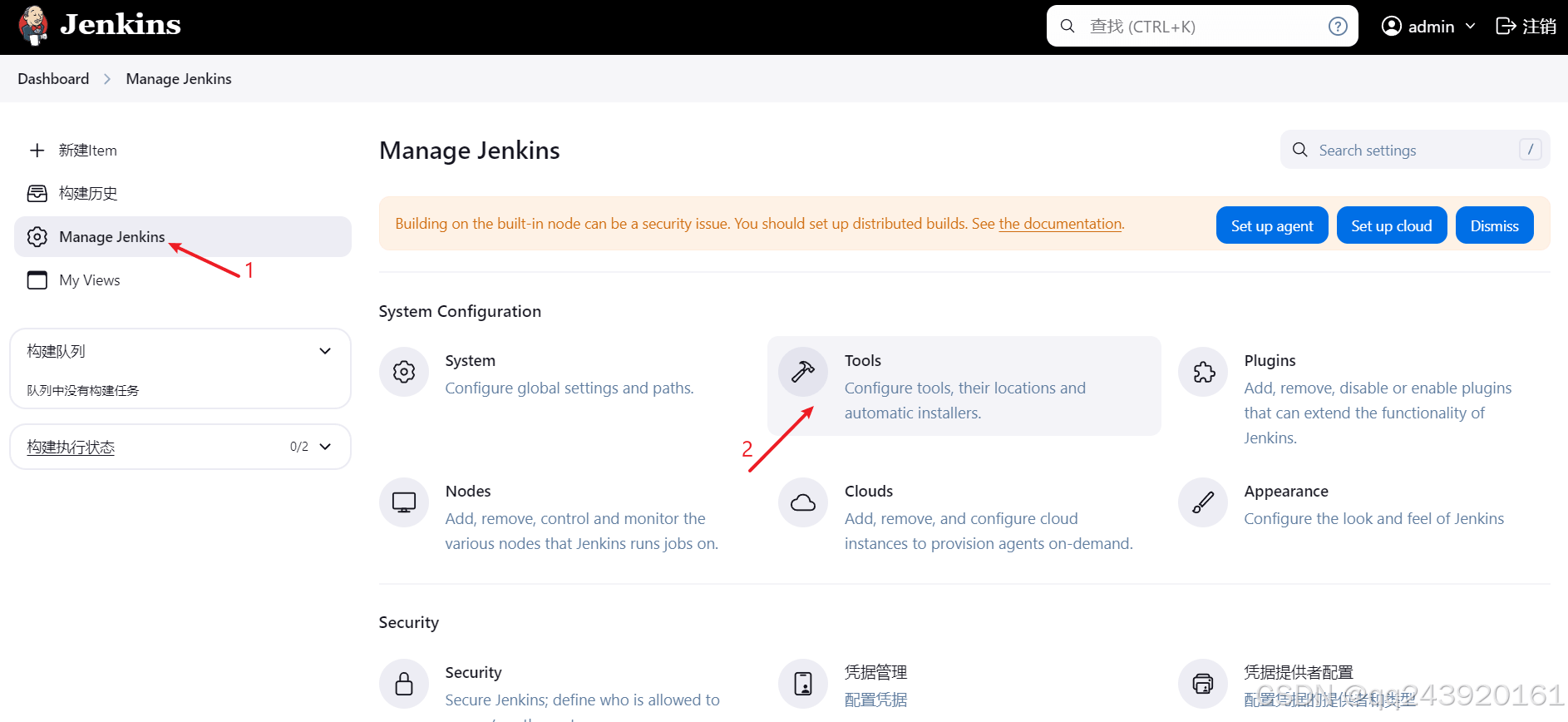Focus the Search settings field
Screen dimensions: 1568x722
point(1415,150)
